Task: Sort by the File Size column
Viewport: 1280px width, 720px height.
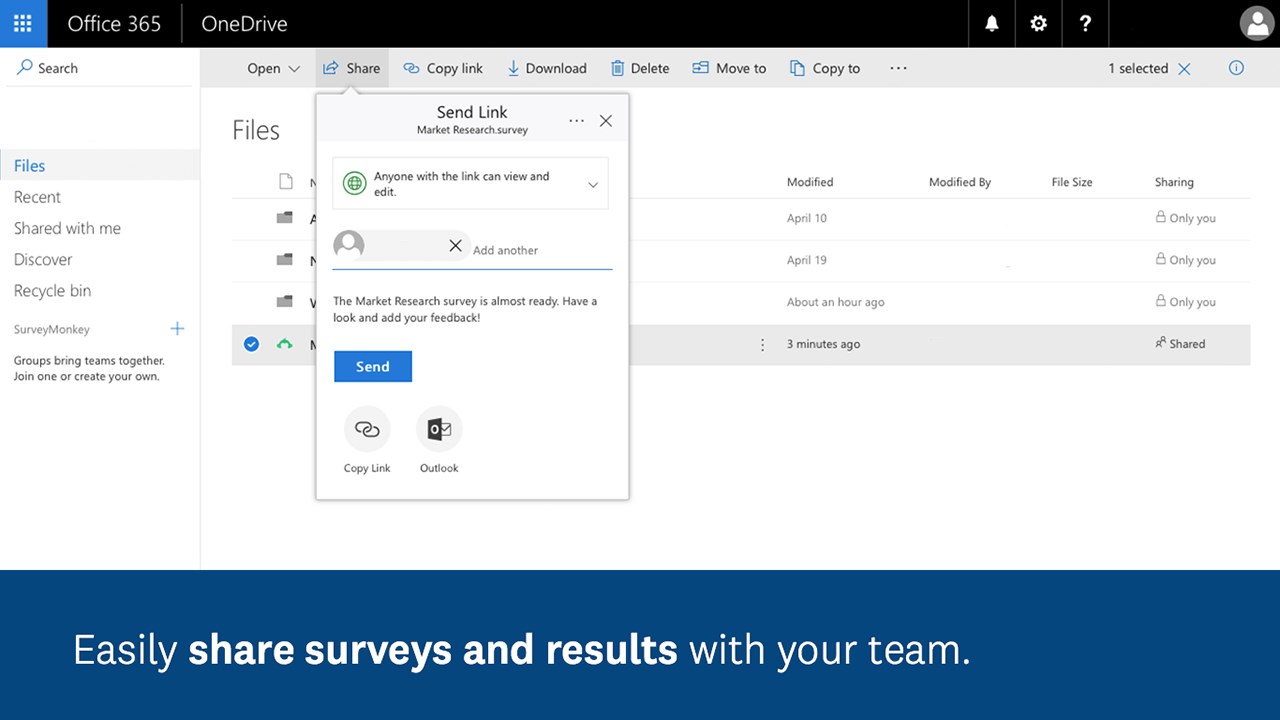Action: (1072, 182)
